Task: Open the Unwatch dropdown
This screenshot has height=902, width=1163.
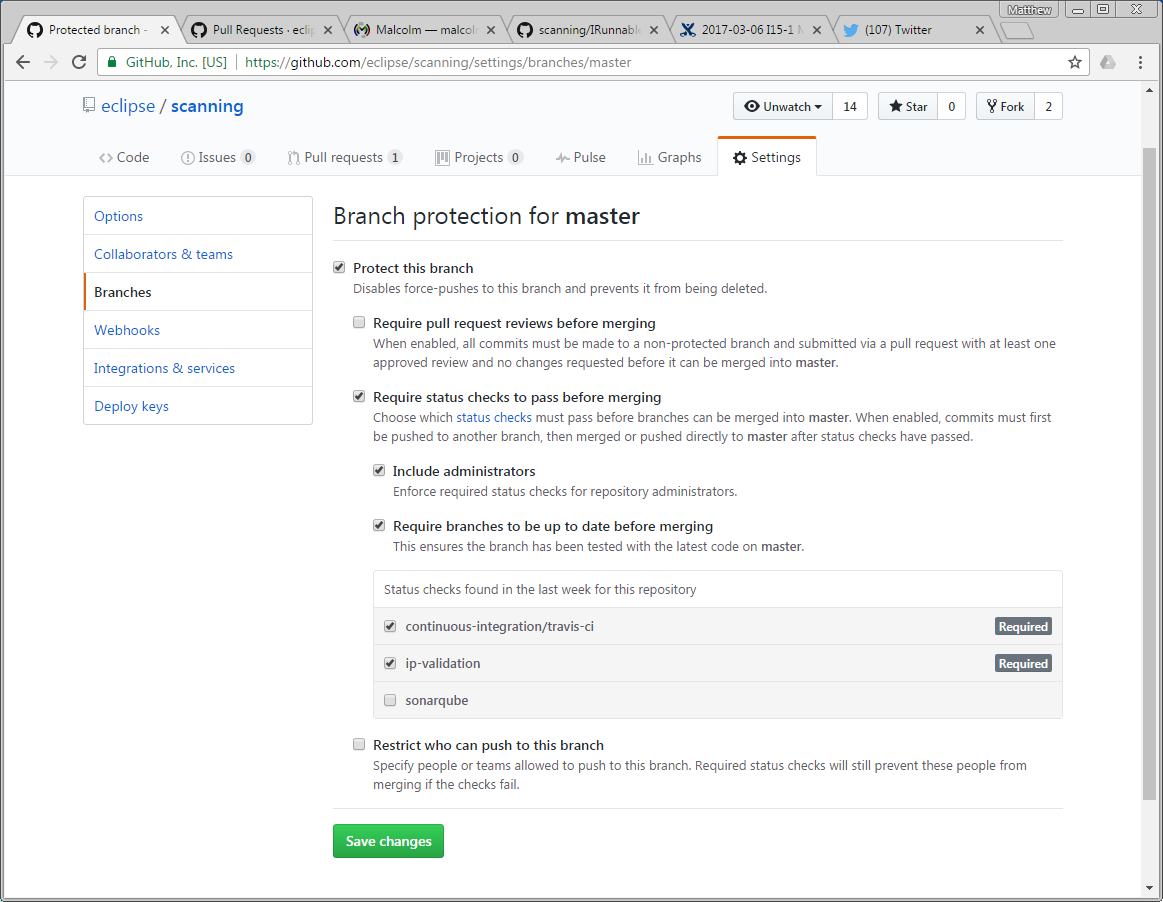Action: click(x=782, y=107)
